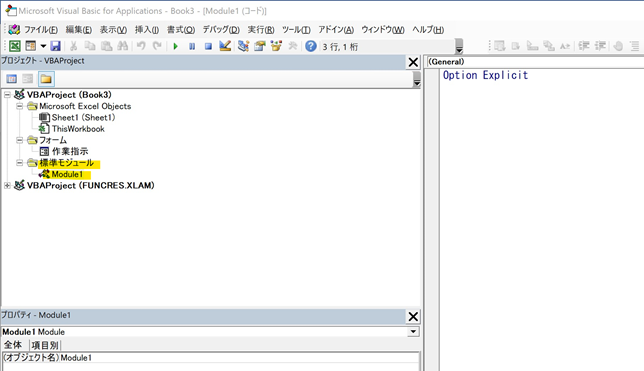Image resolution: width=644 pixels, height=371 pixels.
Task: Click the View Object icon in project pane
Action: (x=28, y=79)
